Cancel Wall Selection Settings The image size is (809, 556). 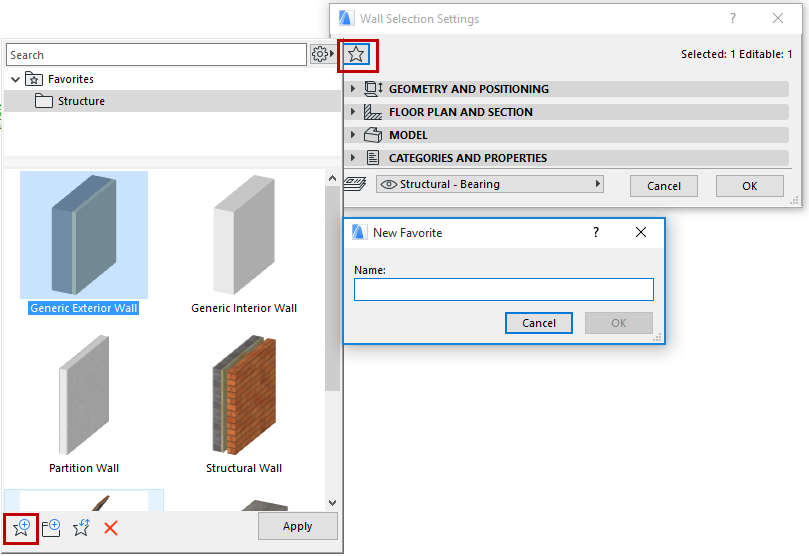point(664,186)
